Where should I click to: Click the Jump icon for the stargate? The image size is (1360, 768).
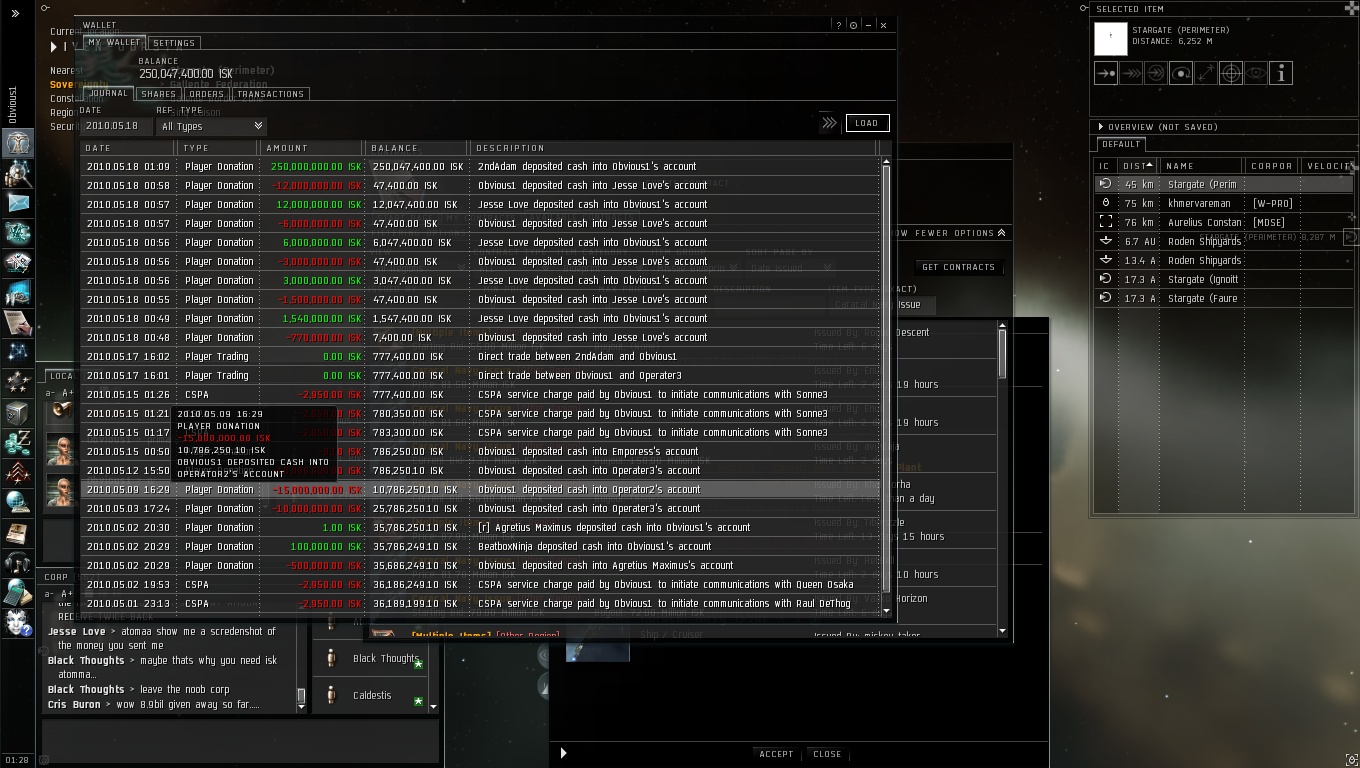coord(1156,73)
